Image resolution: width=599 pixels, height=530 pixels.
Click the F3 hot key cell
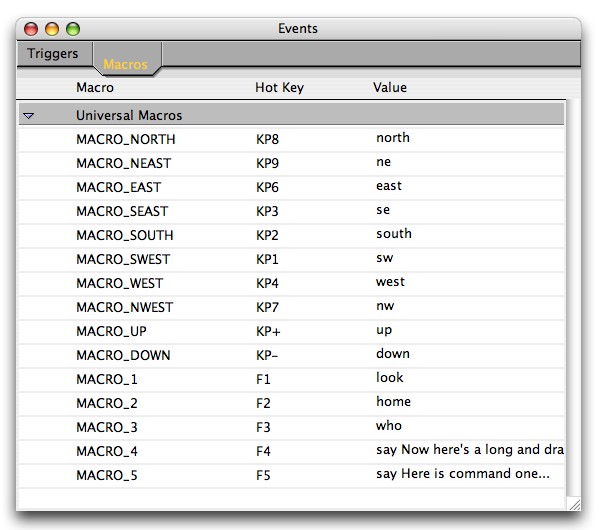pyautogui.click(x=263, y=427)
